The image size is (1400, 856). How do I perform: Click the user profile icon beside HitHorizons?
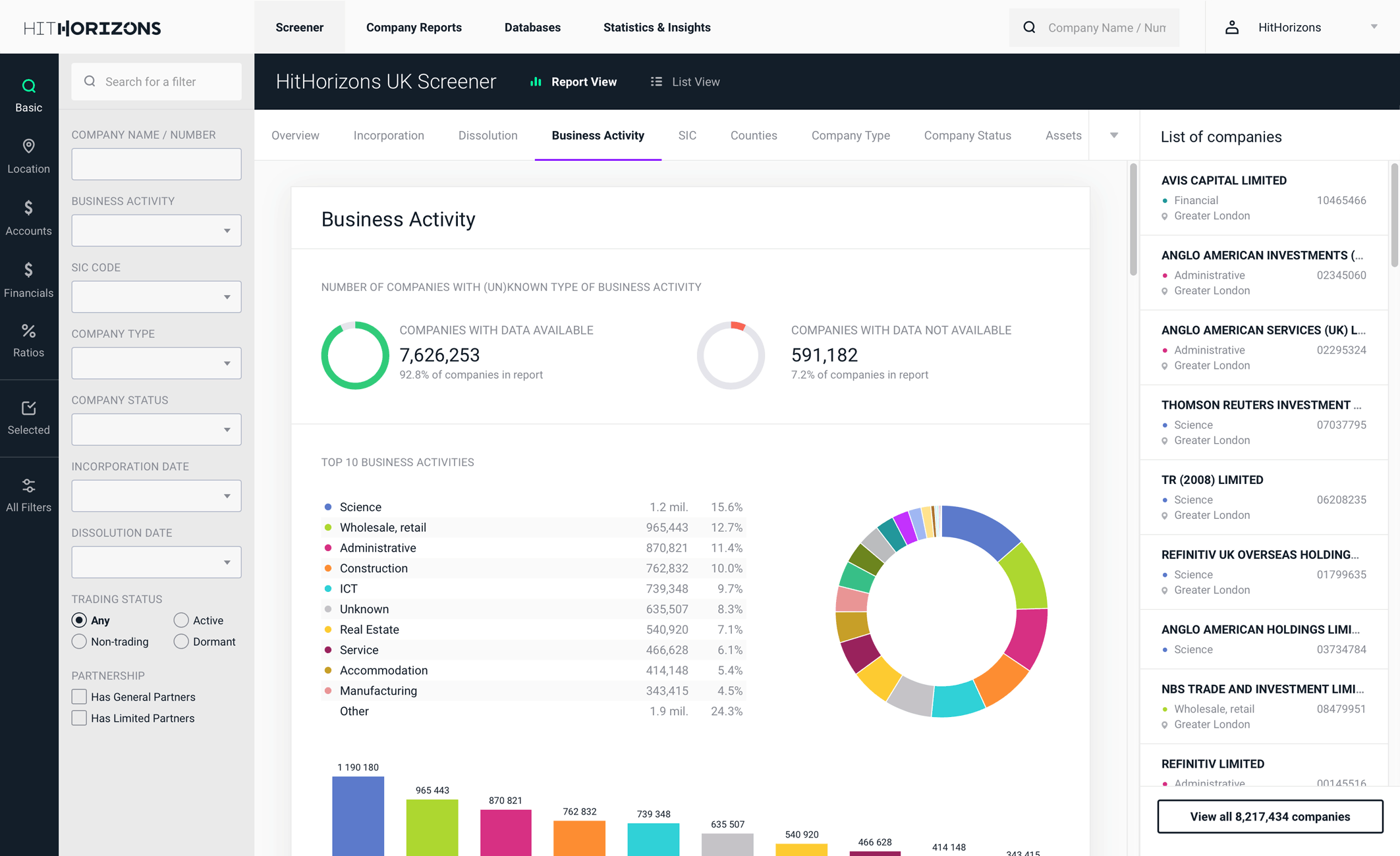tap(1231, 28)
